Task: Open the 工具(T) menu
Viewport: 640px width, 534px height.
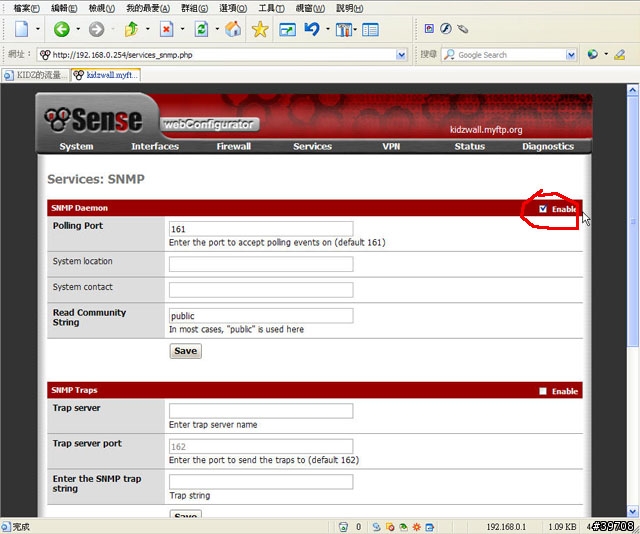Action: (x=271, y=8)
